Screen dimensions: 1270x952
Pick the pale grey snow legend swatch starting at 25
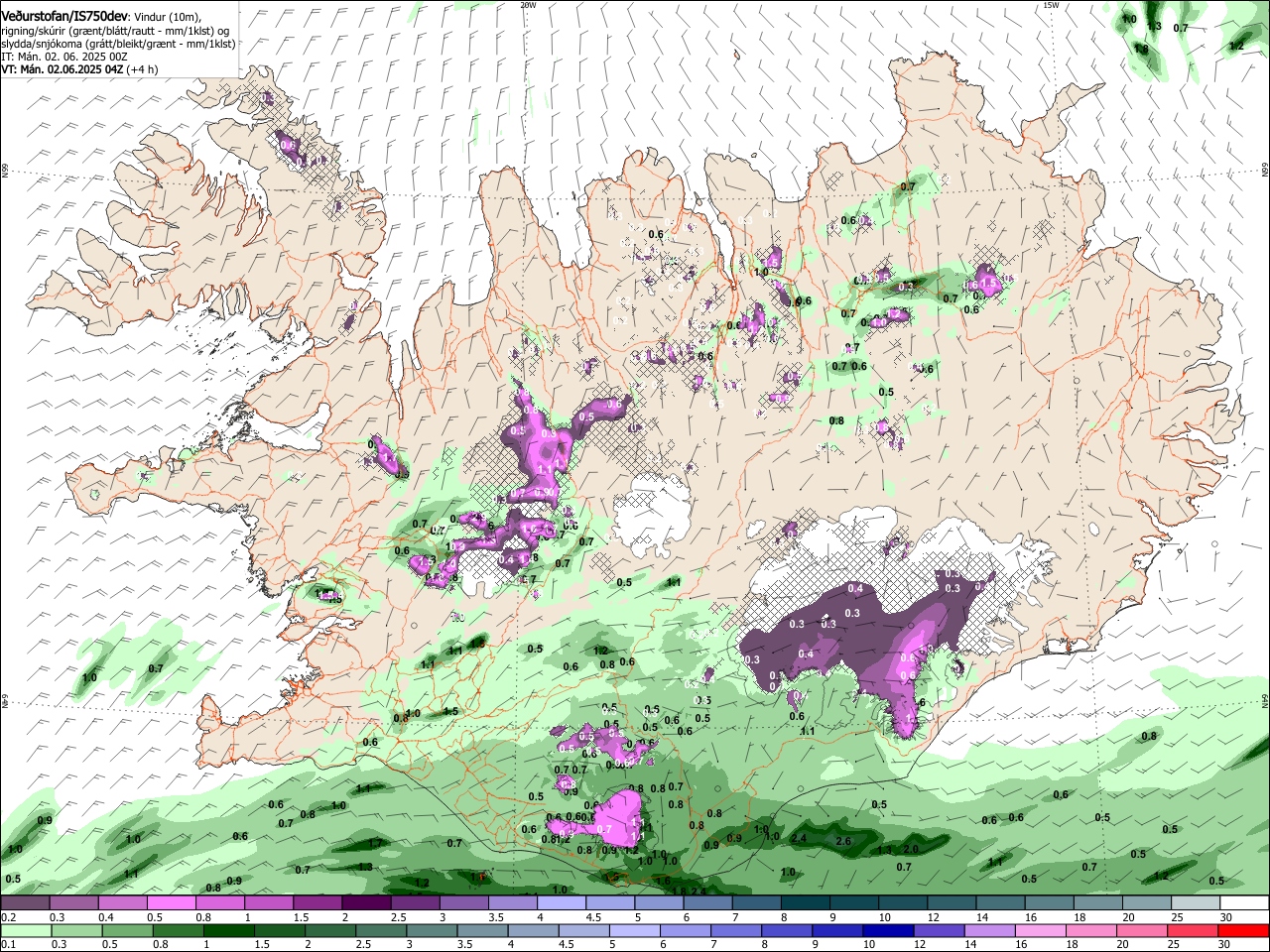coord(1196,903)
